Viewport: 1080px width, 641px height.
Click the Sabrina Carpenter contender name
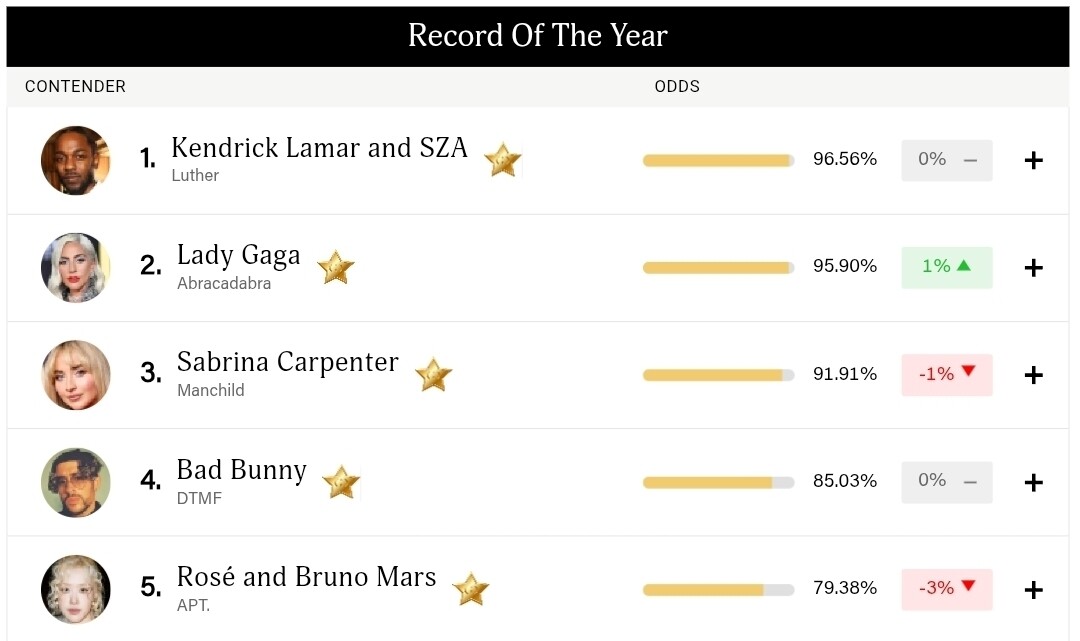(x=287, y=362)
